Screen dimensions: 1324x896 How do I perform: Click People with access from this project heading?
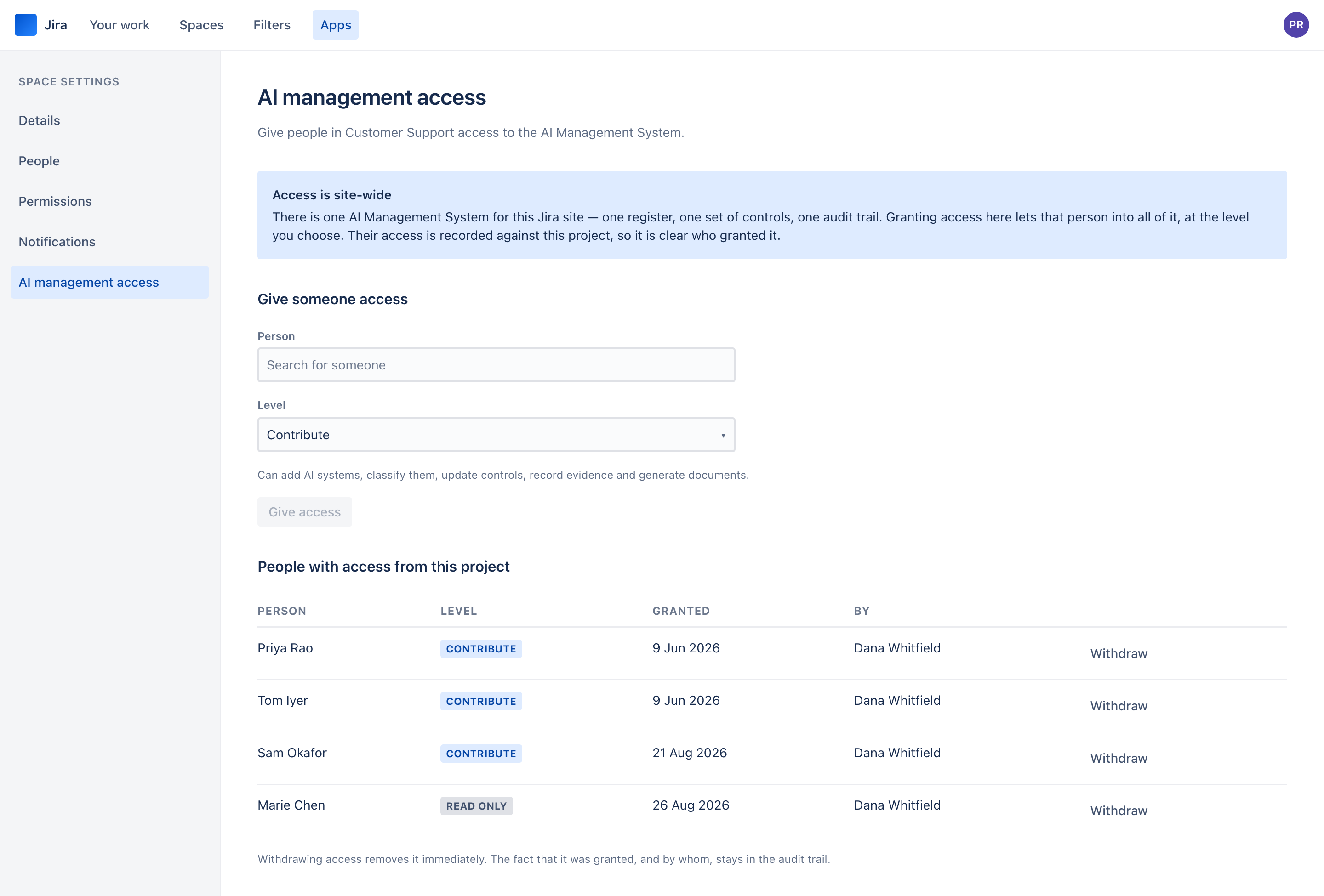383,567
